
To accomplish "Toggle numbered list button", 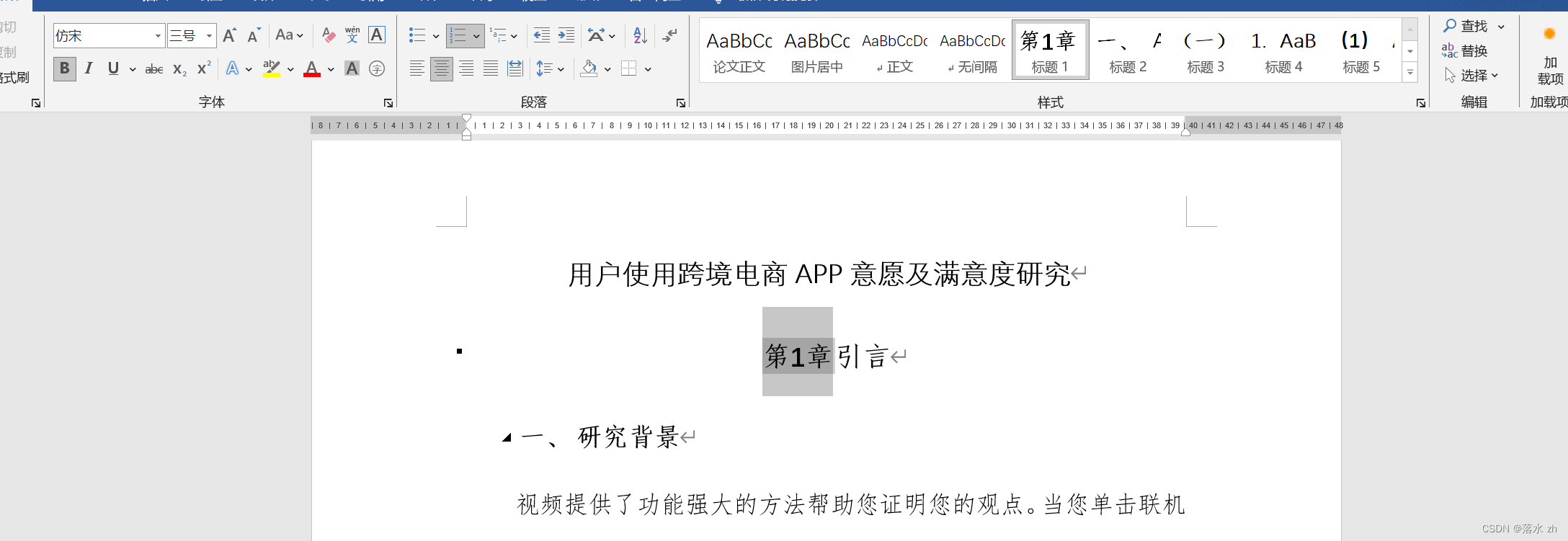I will [x=458, y=35].
